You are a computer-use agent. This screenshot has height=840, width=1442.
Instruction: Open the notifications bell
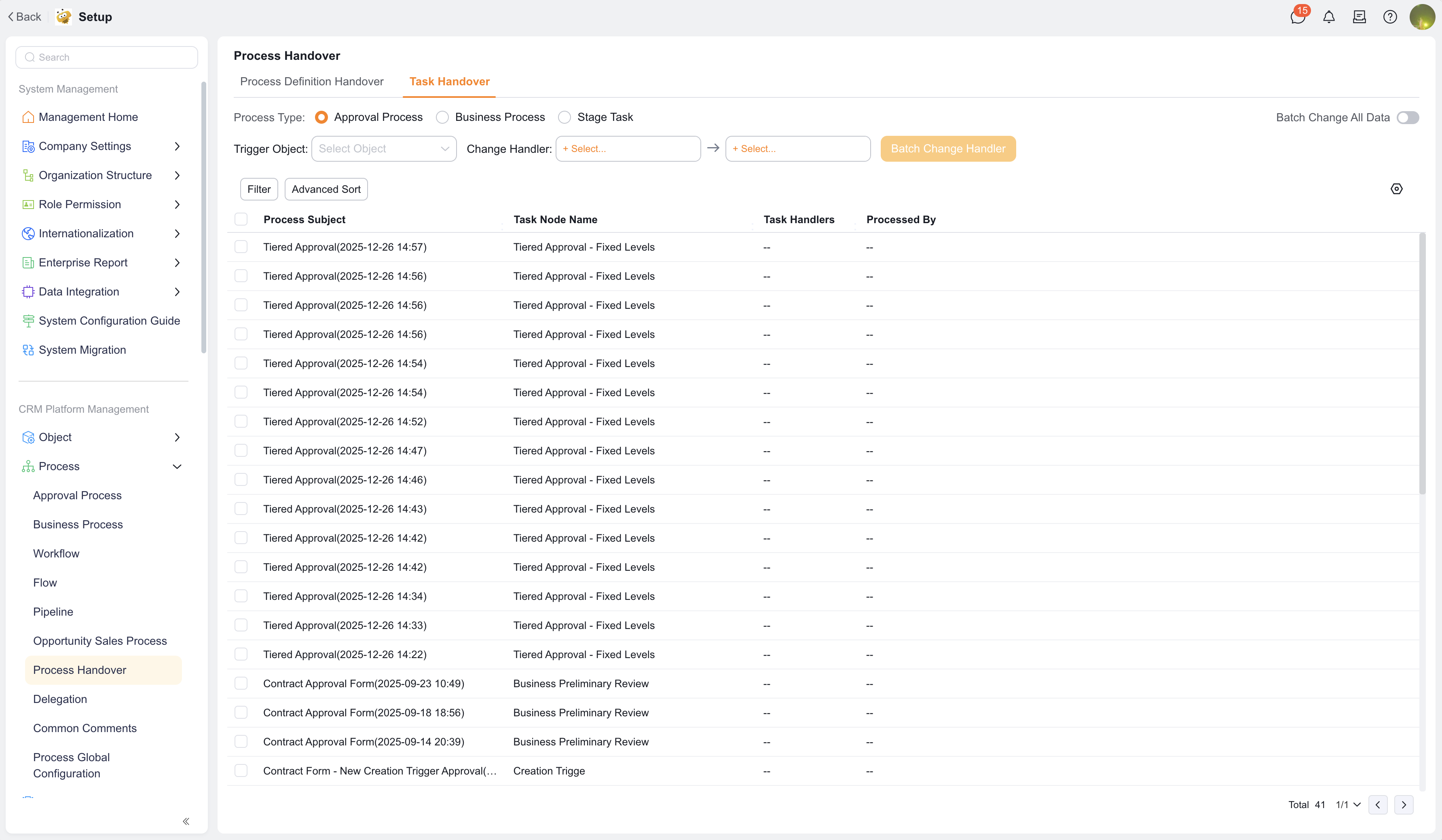1329,17
